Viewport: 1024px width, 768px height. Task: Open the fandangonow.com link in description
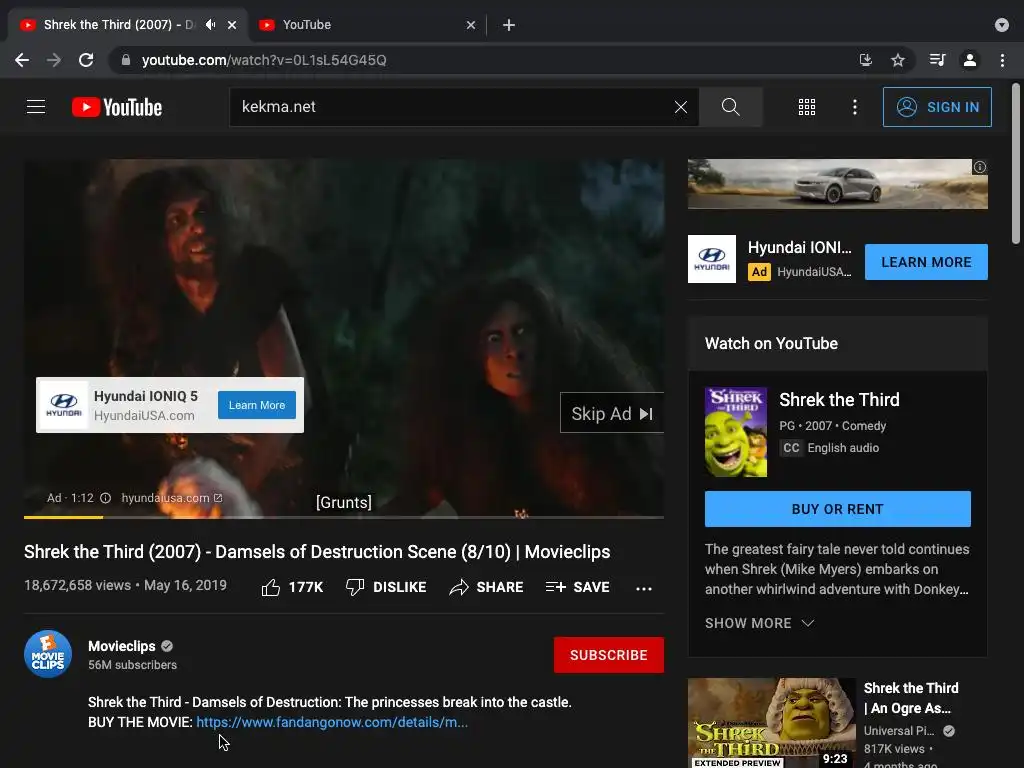[x=332, y=722]
